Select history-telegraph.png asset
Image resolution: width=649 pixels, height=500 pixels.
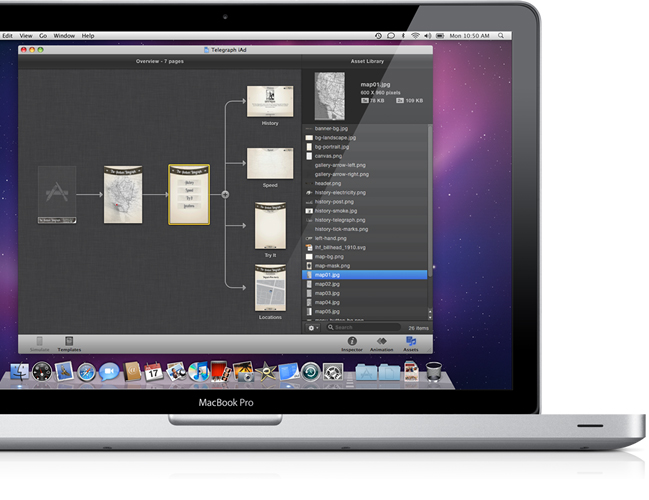365,220
